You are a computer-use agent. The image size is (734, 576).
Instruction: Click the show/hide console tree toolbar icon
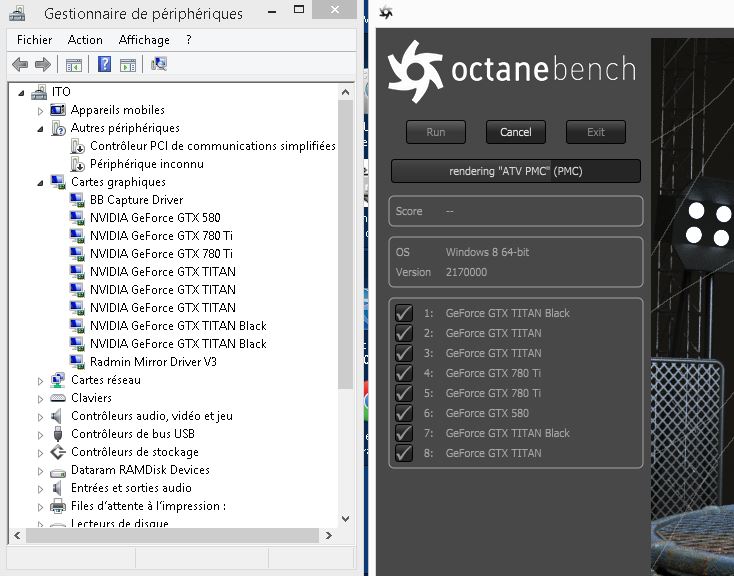tap(73, 65)
